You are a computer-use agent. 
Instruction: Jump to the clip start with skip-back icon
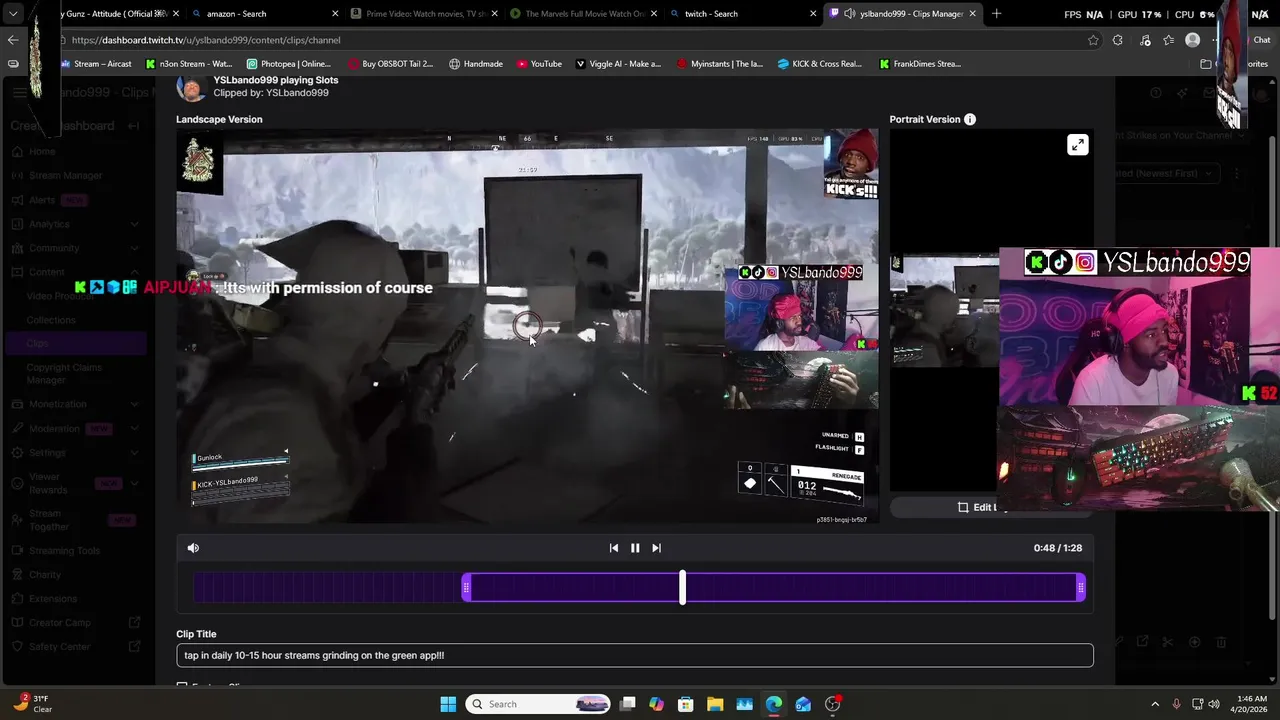pos(614,548)
